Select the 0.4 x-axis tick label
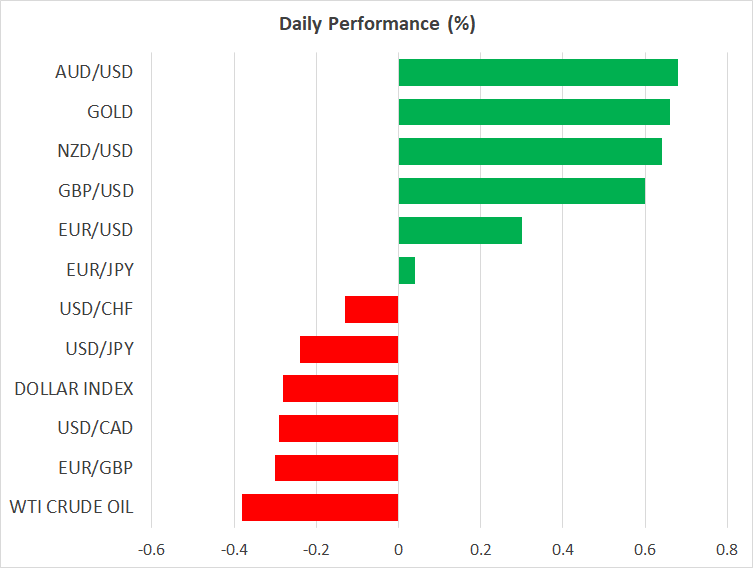 (x=562, y=549)
